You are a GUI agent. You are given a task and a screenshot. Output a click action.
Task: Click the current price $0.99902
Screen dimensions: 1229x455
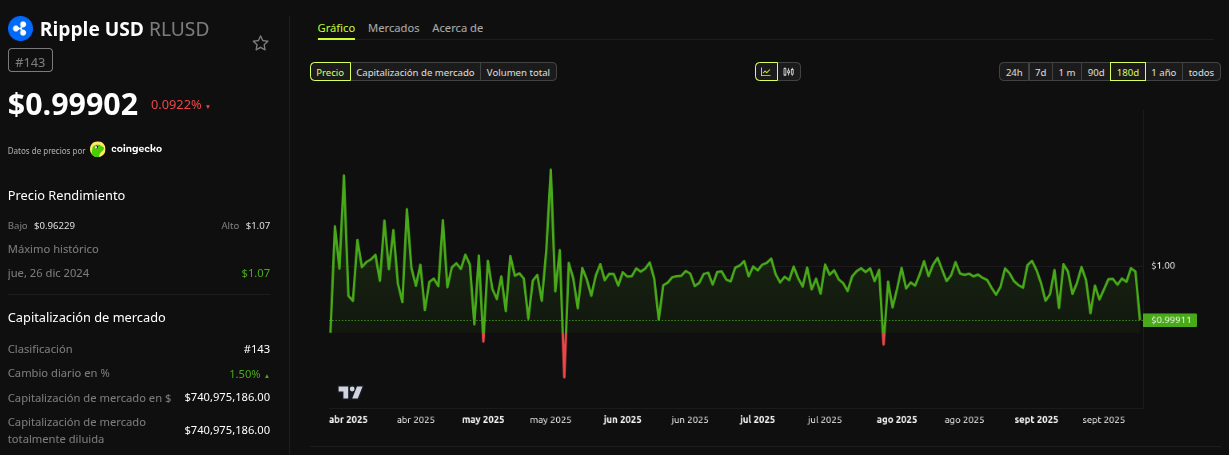tap(73, 104)
